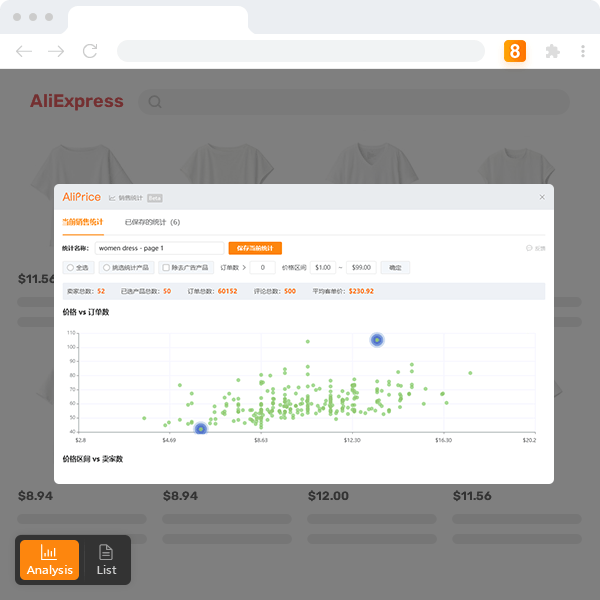Toggle the exclude ad products checkbox
This screenshot has width=600, height=600.
166,267
